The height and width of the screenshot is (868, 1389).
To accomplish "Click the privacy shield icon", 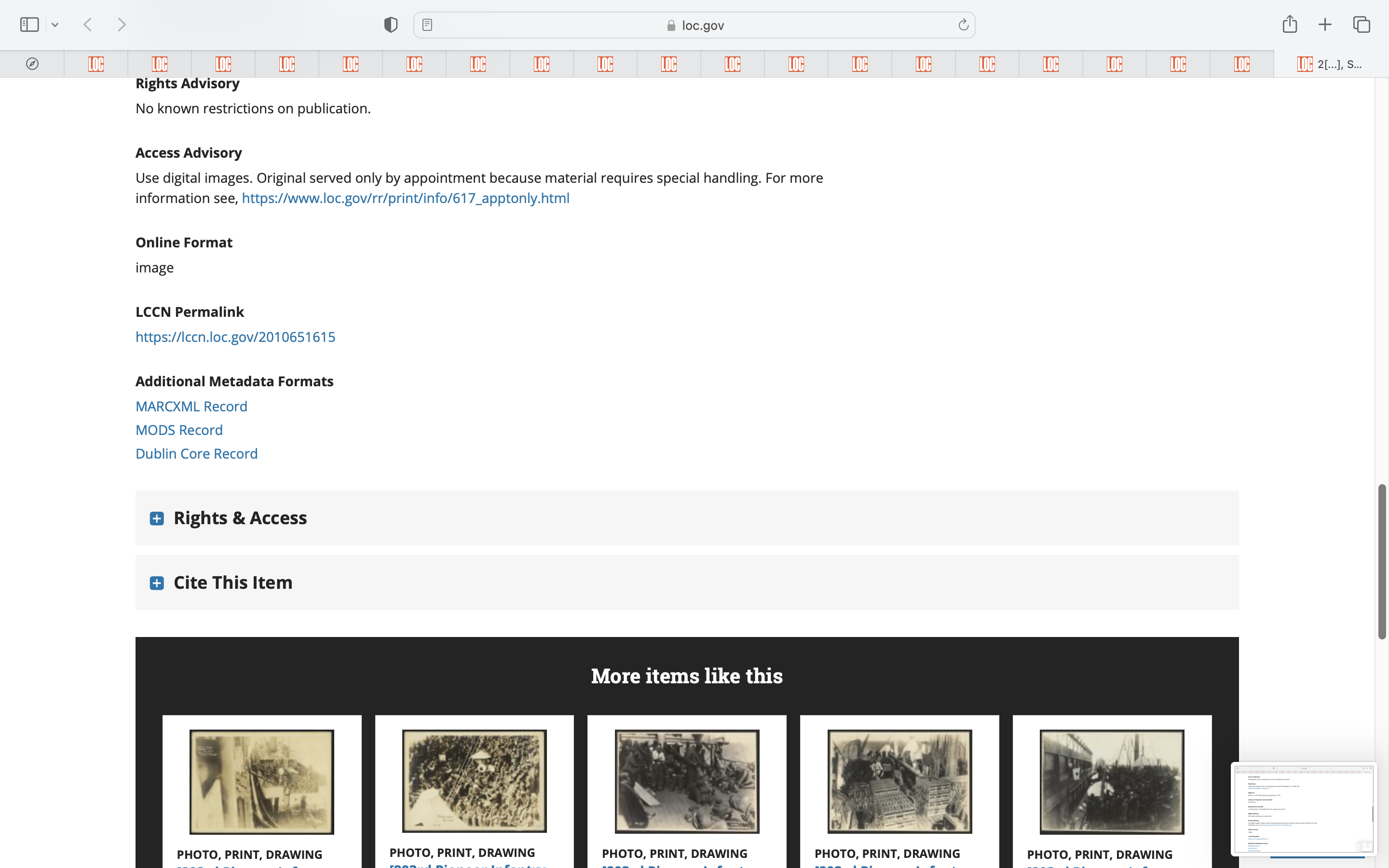I will coord(391,25).
